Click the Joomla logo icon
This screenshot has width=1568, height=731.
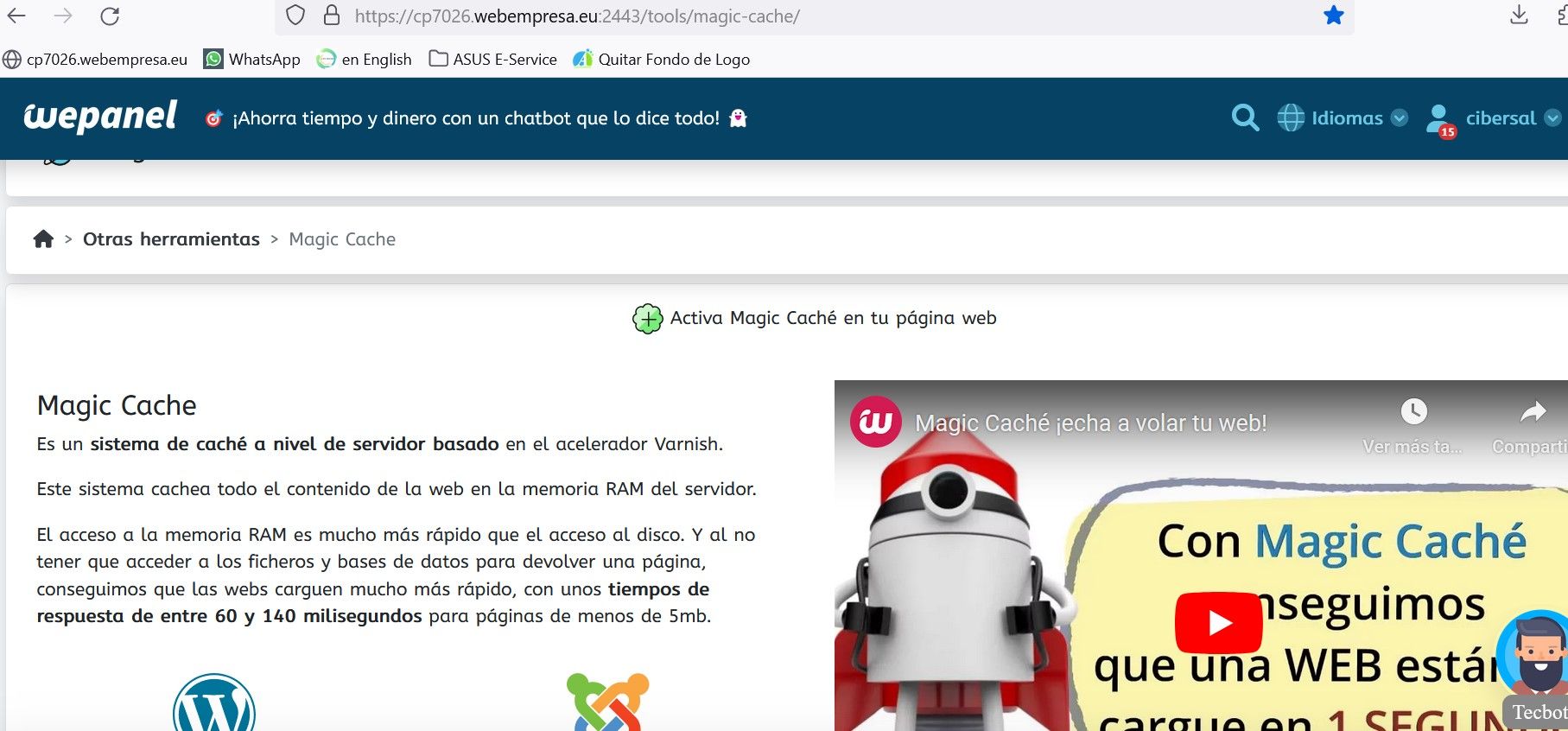pyautogui.click(x=608, y=702)
